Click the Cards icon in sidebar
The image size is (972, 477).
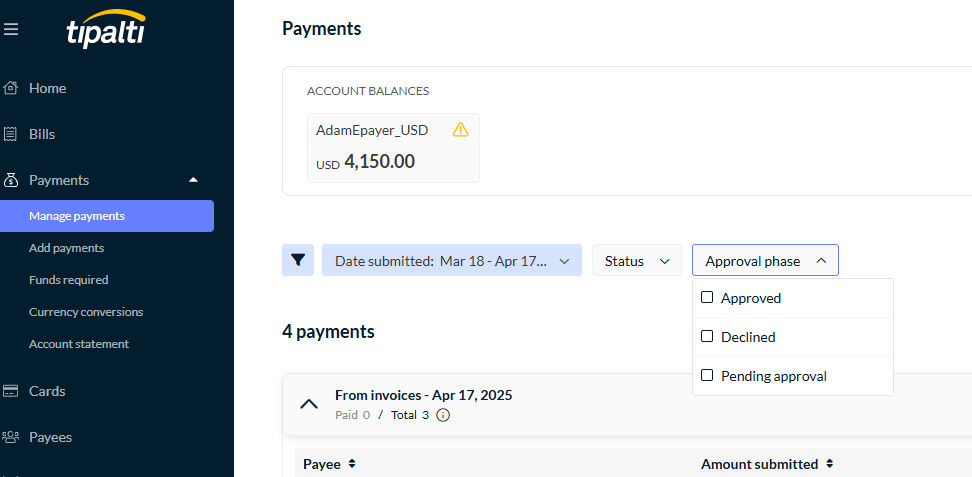click(x=10, y=391)
